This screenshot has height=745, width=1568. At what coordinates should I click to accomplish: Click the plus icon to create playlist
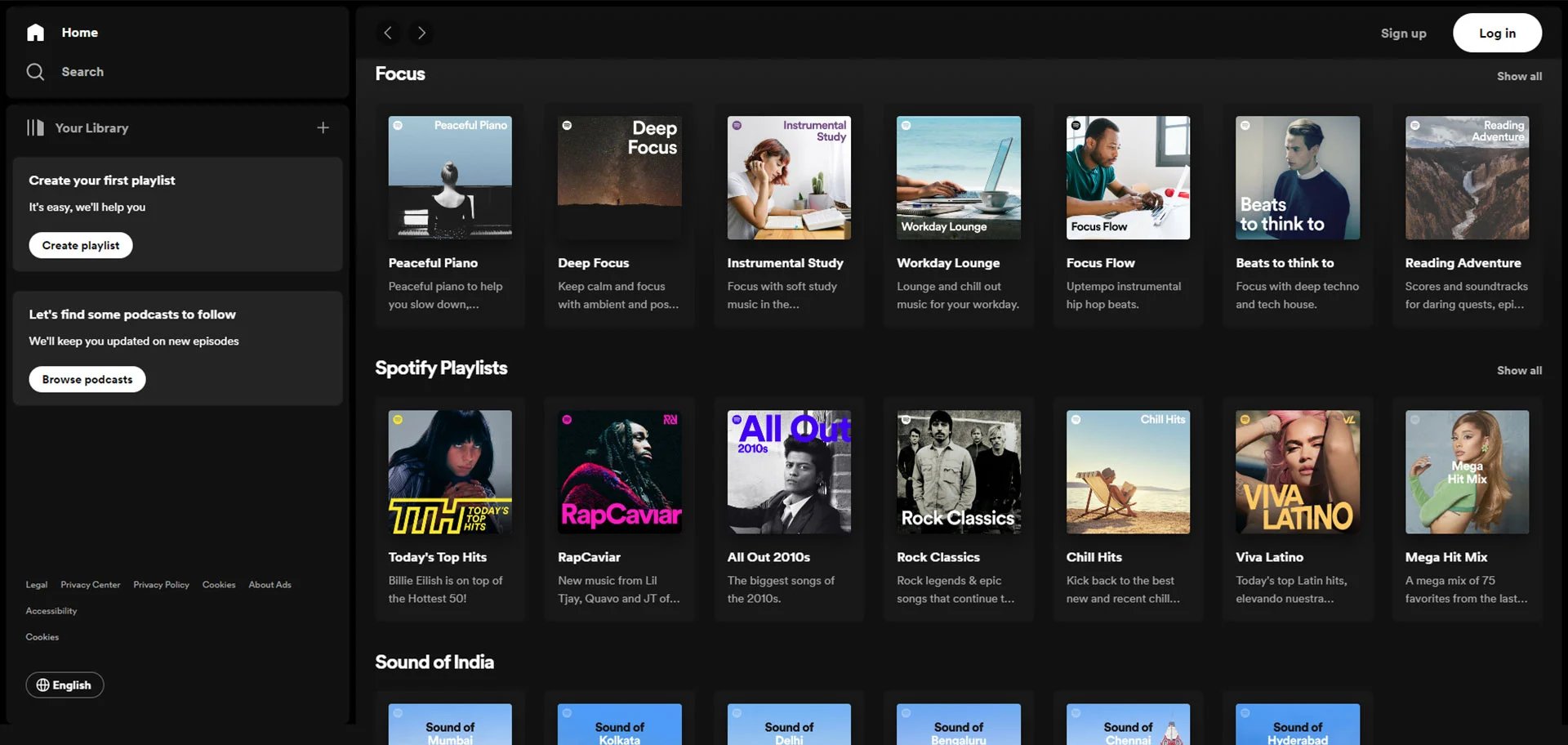(x=323, y=127)
